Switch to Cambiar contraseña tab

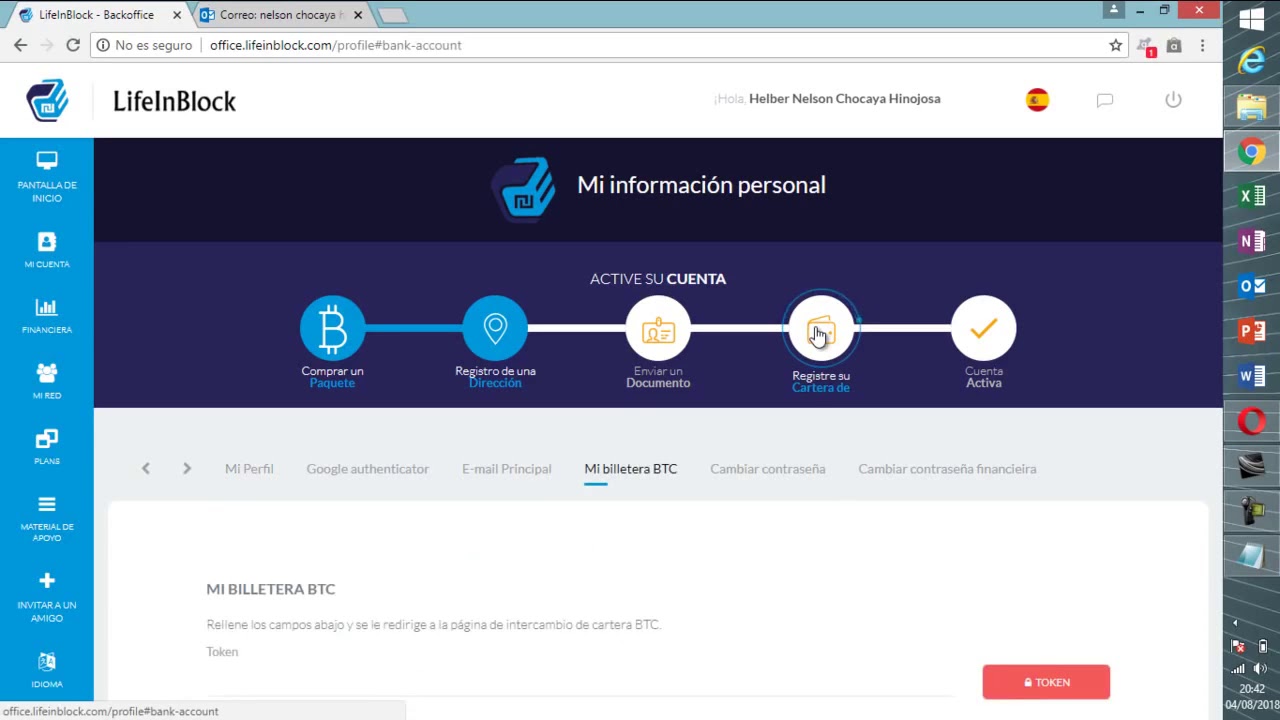[767, 468]
